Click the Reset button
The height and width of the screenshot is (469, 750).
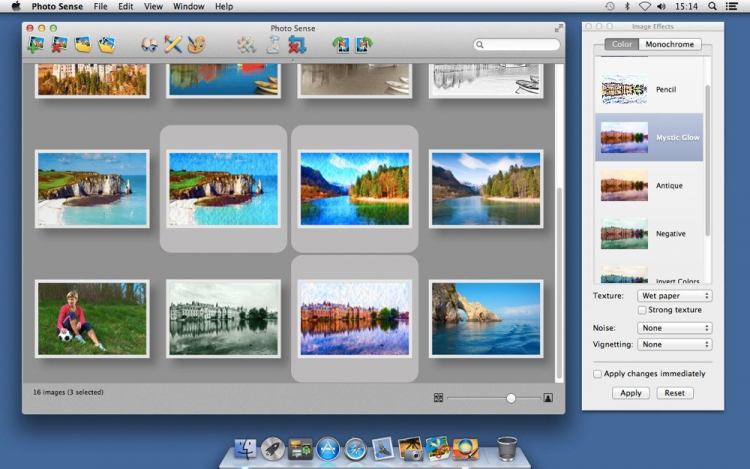click(x=675, y=393)
